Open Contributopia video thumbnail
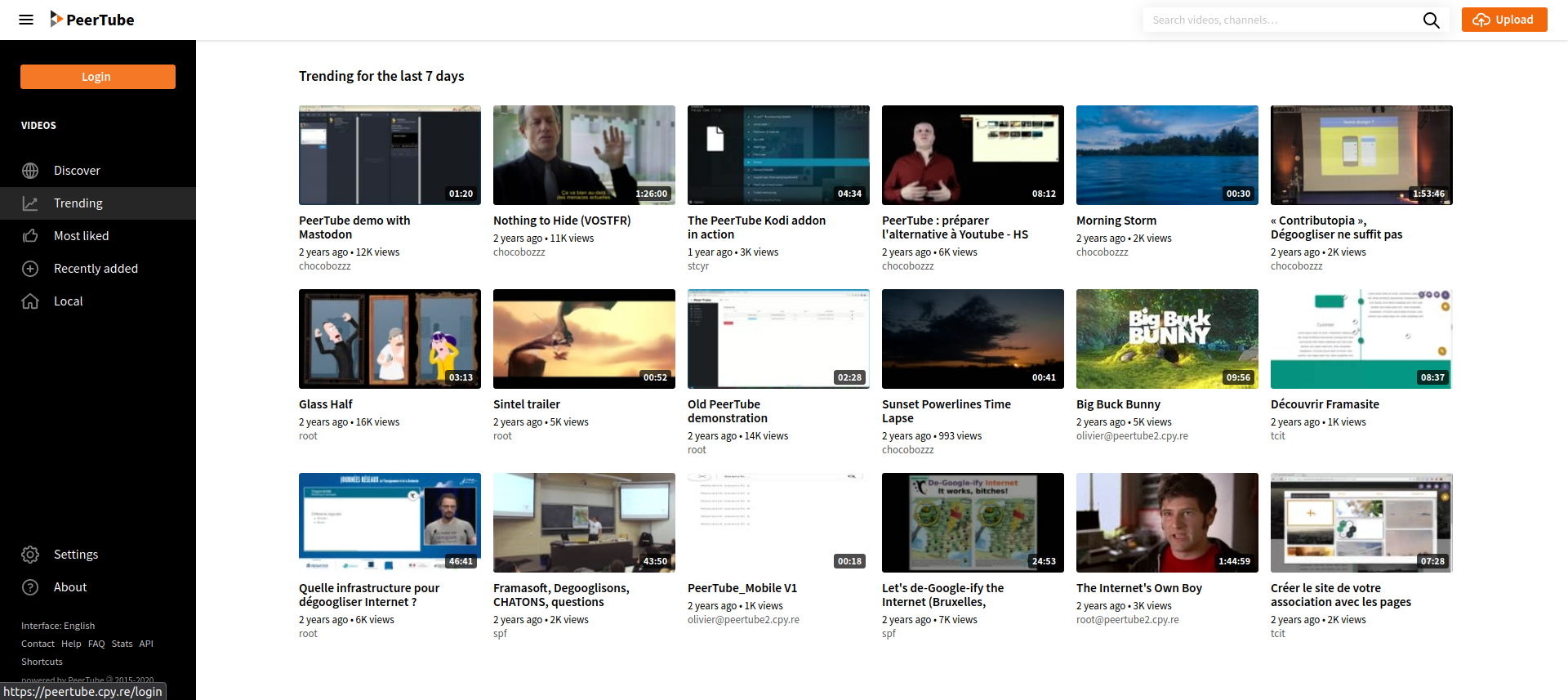Screen dimensions: 1568x700 point(1361,155)
